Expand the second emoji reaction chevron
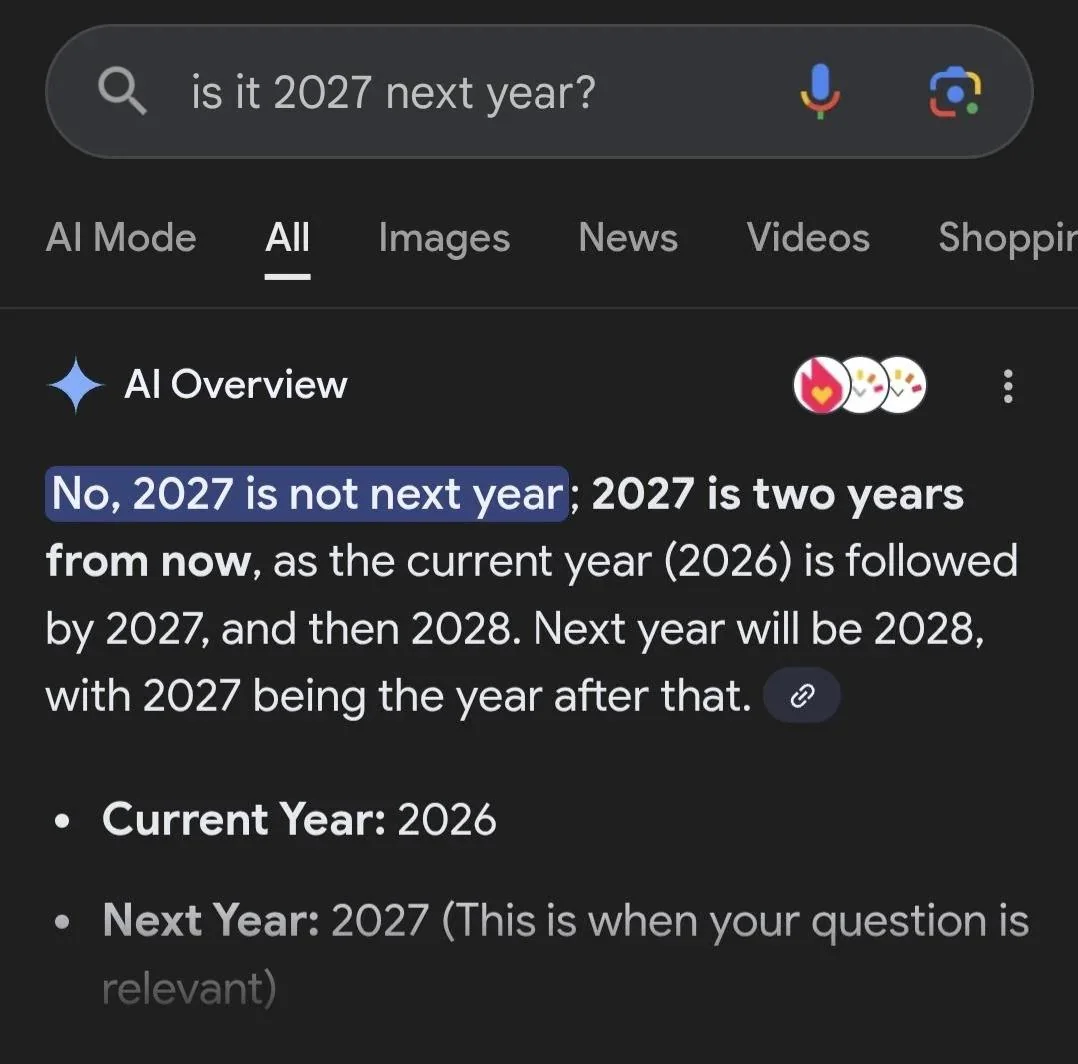Image resolution: width=1078 pixels, height=1064 pixels. click(x=897, y=393)
